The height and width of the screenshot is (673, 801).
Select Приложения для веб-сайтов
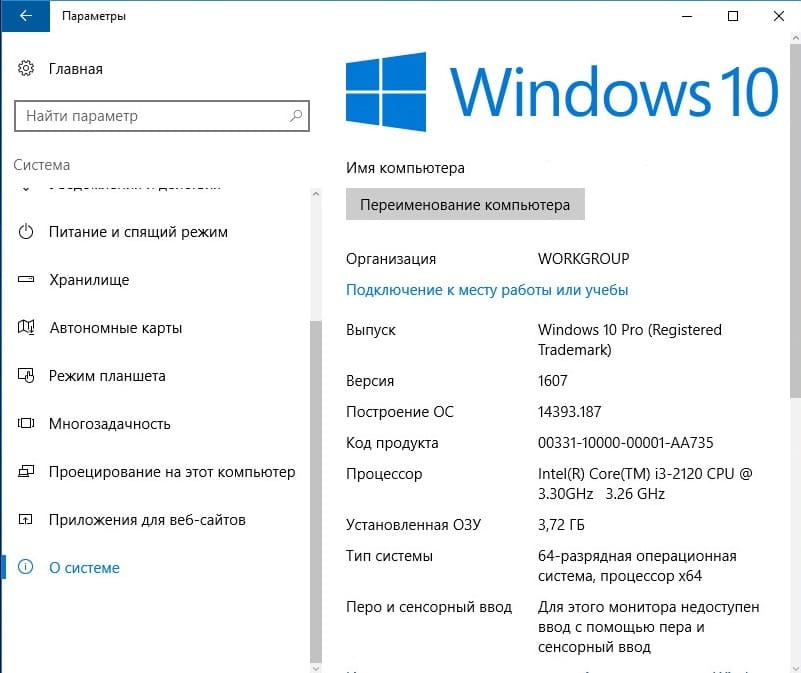click(x=147, y=520)
